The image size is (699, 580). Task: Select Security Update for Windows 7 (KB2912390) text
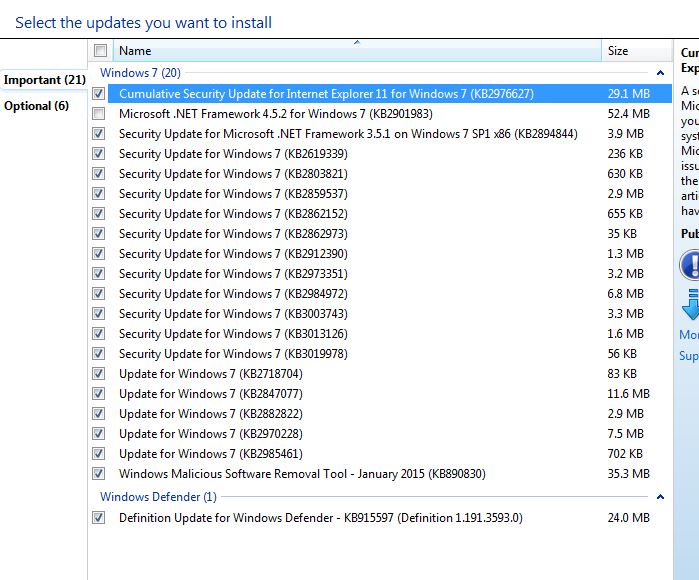[233, 254]
